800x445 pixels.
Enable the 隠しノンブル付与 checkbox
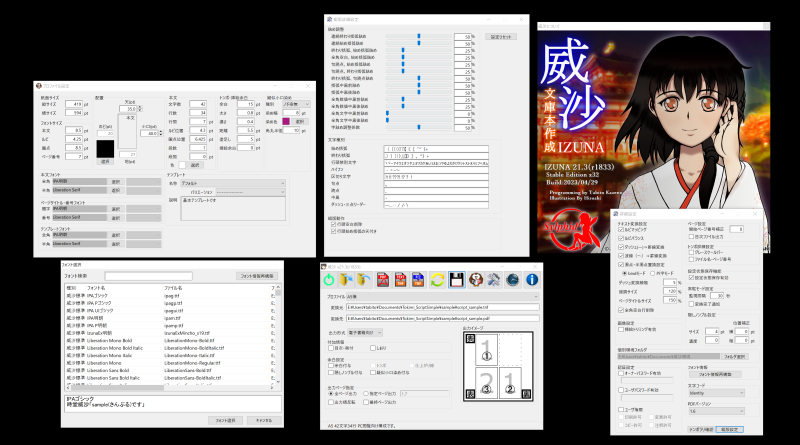331,373
